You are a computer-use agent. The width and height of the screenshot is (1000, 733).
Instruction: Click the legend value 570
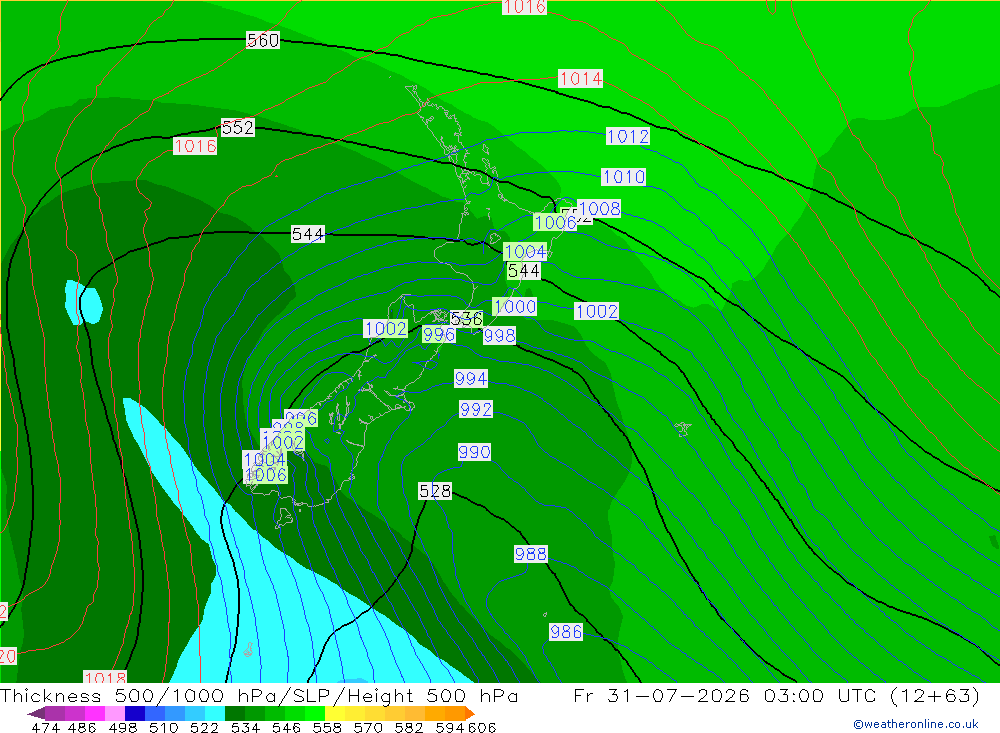[367, 727]
